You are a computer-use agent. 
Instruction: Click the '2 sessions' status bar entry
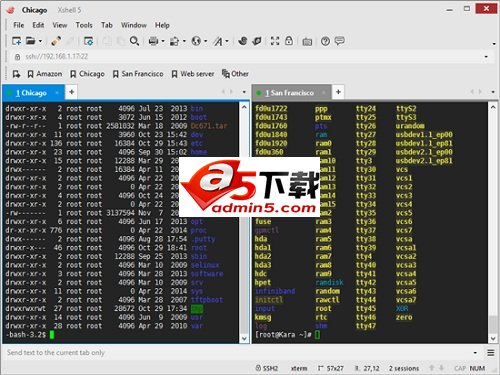pos(404,368)
